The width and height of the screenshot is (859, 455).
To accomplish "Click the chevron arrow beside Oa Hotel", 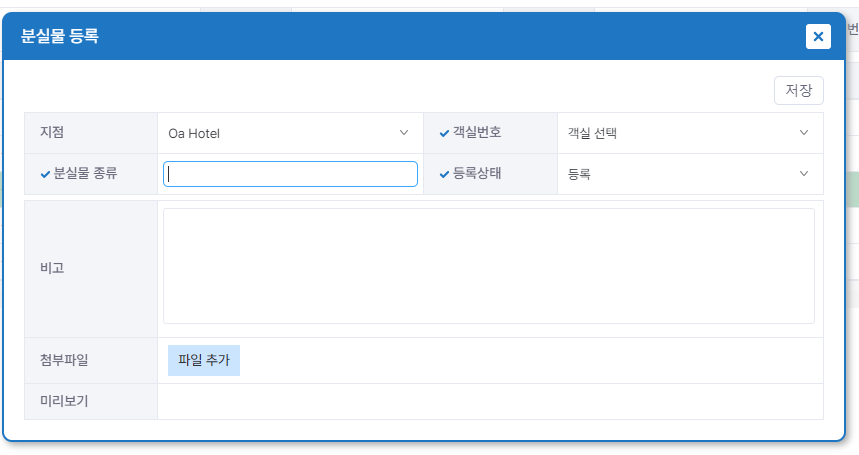I will tap(404, 133).
